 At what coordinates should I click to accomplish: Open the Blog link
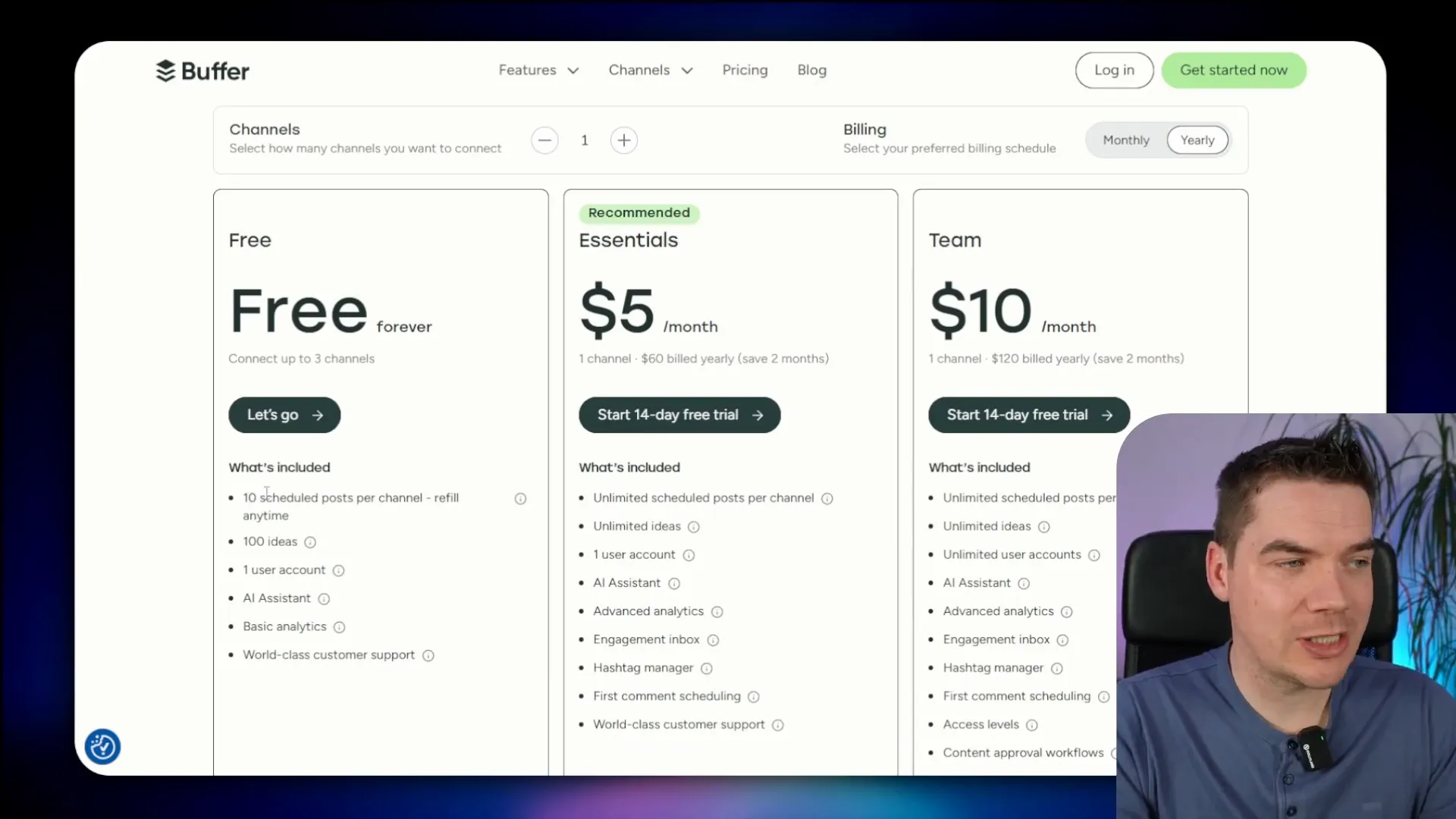click(811, 70)
